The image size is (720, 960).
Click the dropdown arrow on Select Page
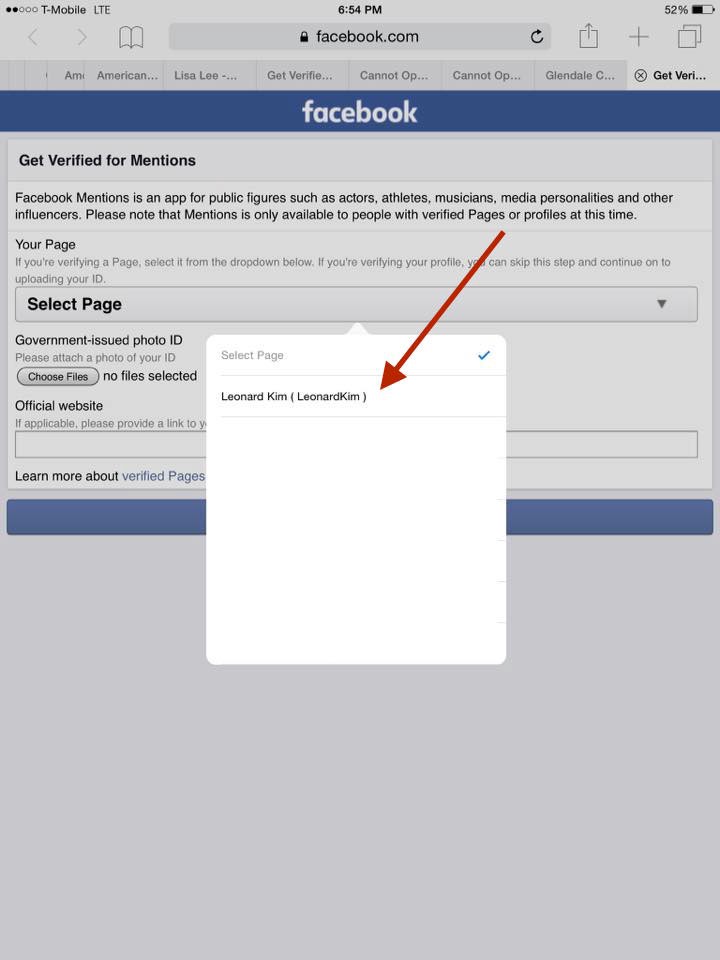[661, 304]
